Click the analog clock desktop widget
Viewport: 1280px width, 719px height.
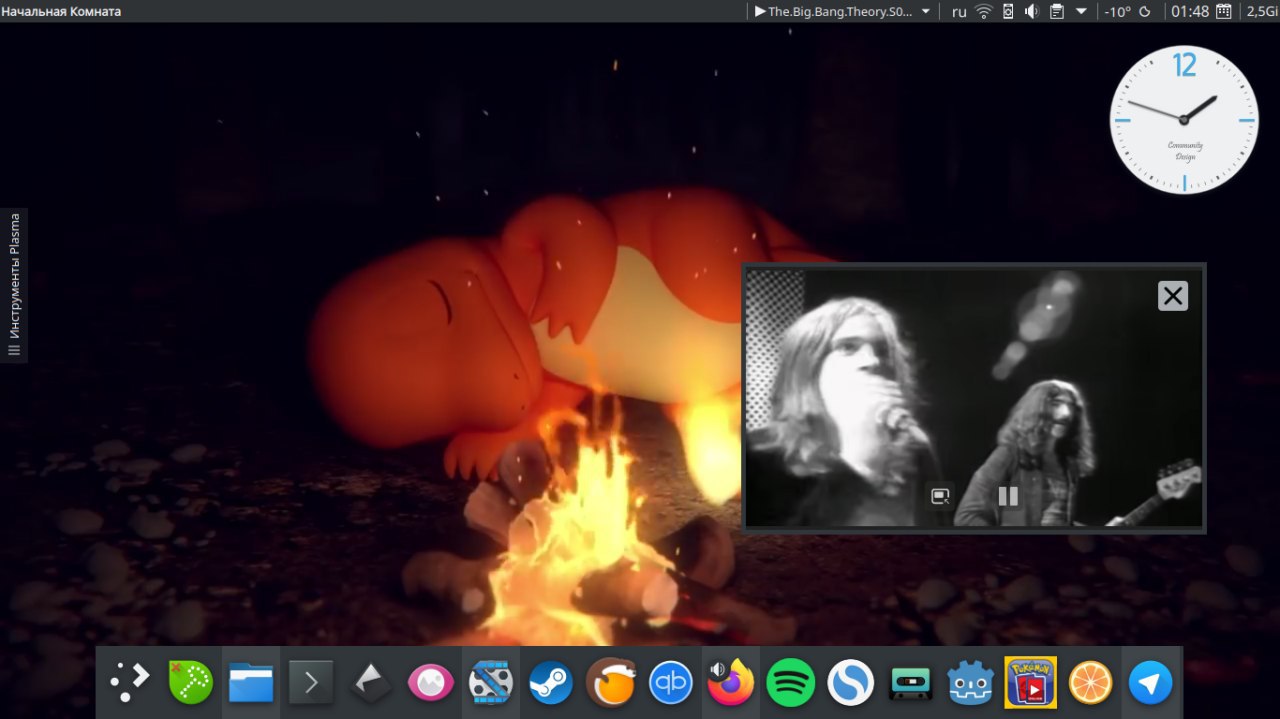coord(1184,119)
